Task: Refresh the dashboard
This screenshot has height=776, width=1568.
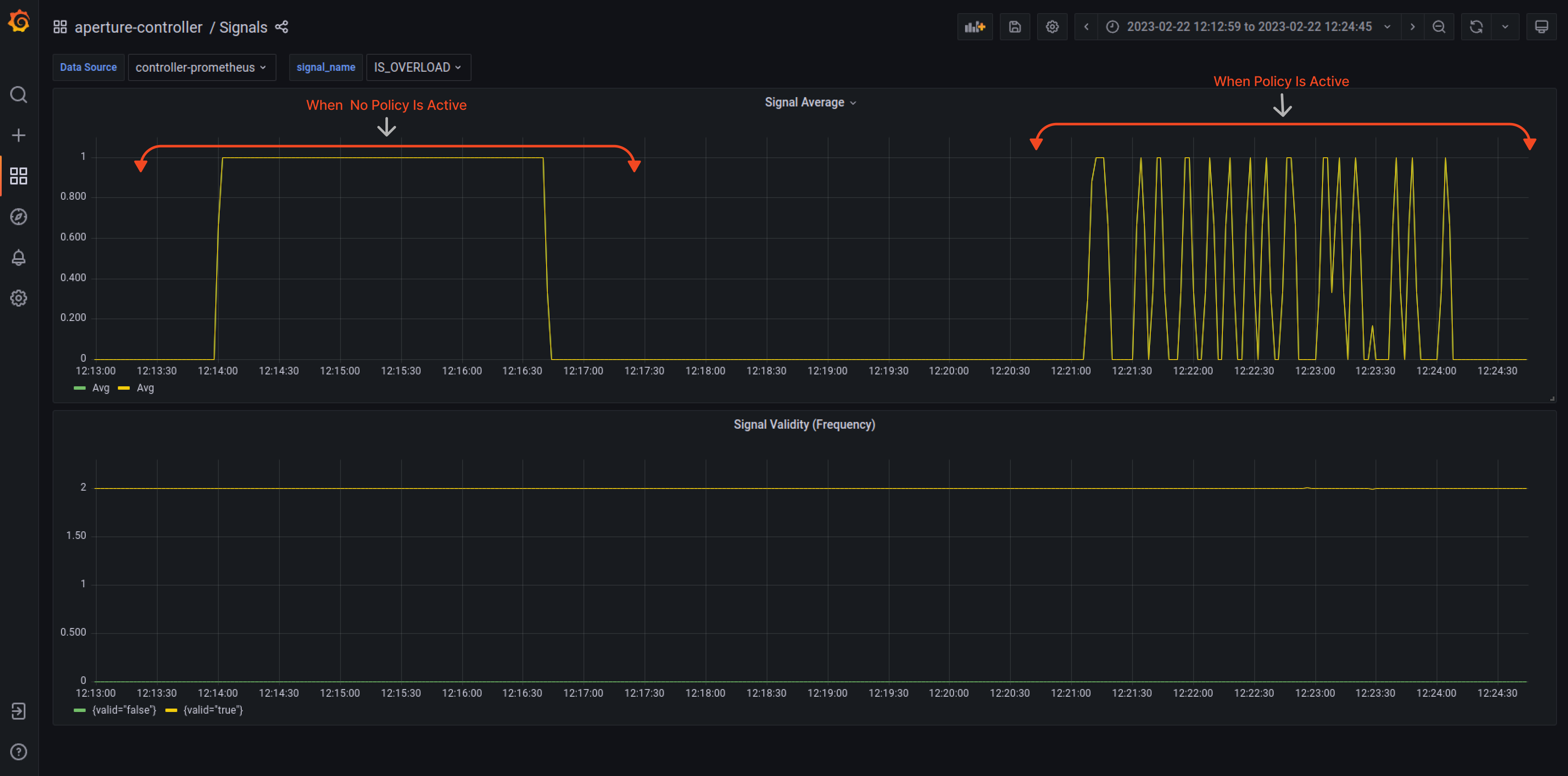Action: click(x=1476, y=27)
